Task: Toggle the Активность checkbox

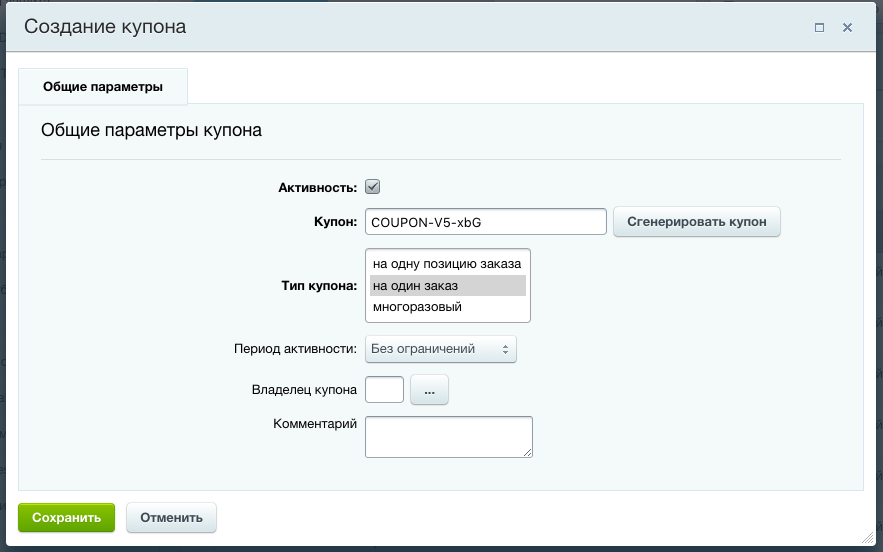Action: tap(373, 186)
